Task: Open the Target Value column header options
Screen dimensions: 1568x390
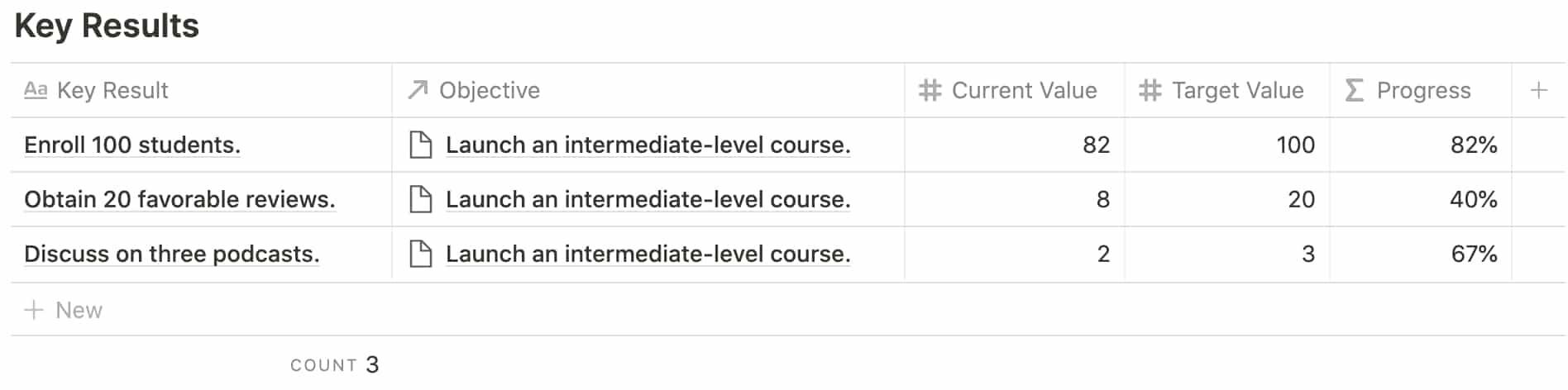Action: pos(1227,90)
